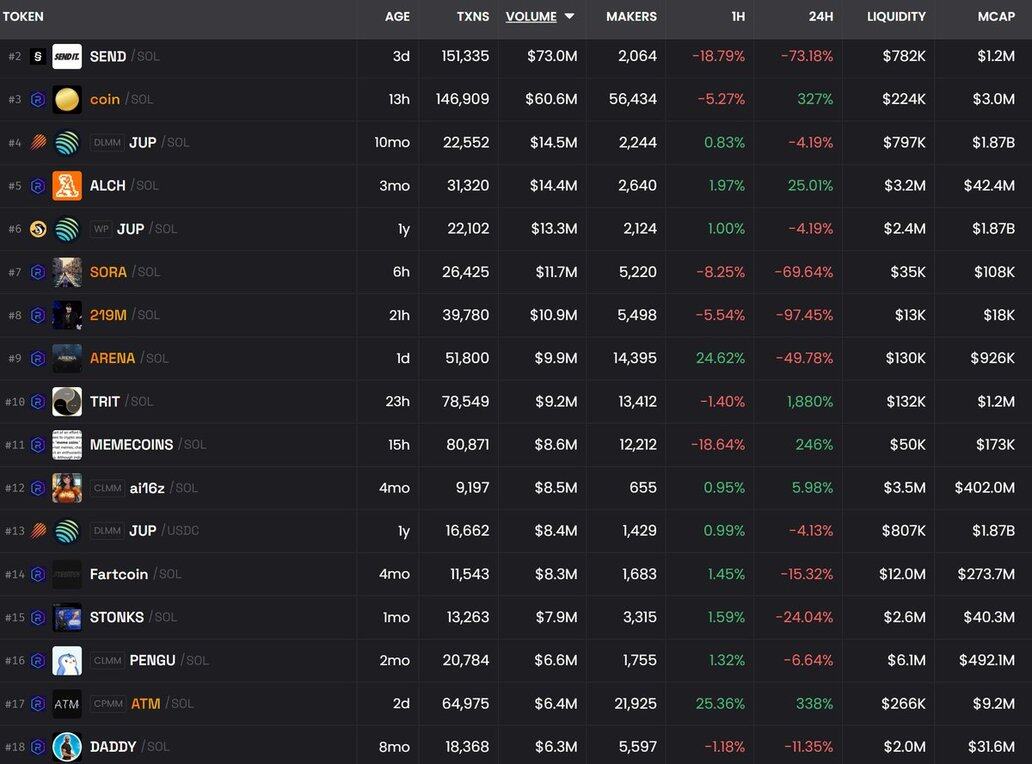Click the CPMM badge on the ATM row
The image size is (1032, 764).
[x=108, y=704]
